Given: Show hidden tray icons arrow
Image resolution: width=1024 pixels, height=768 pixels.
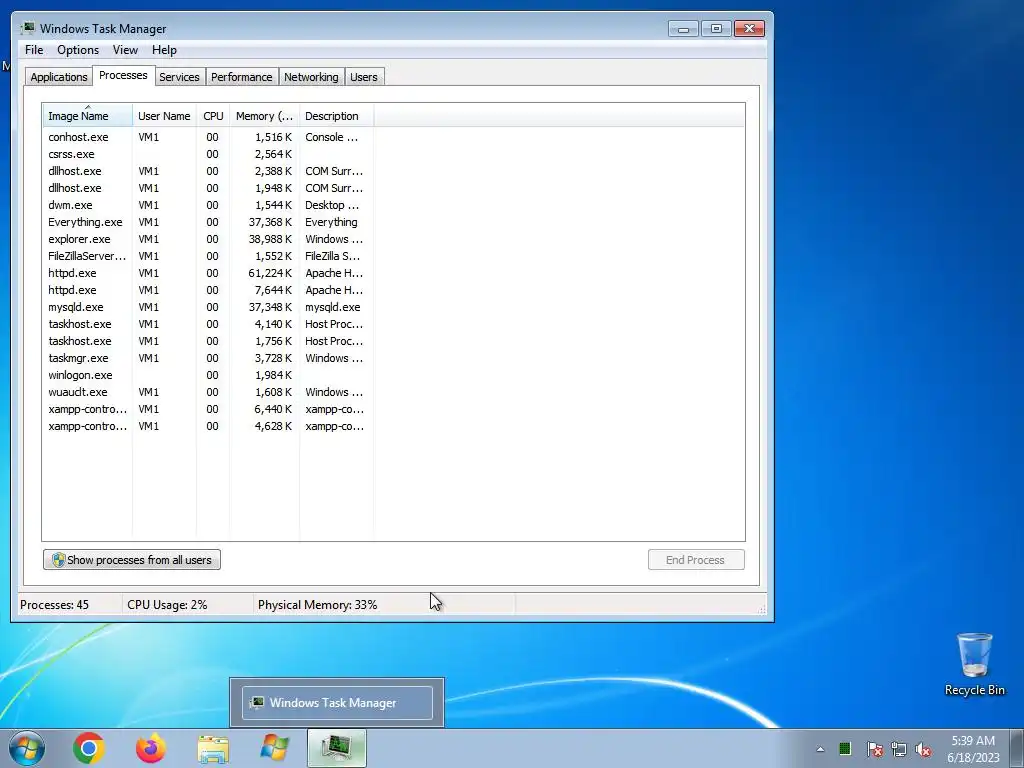Looking at the screenshot, I should [x=820, y=749].
